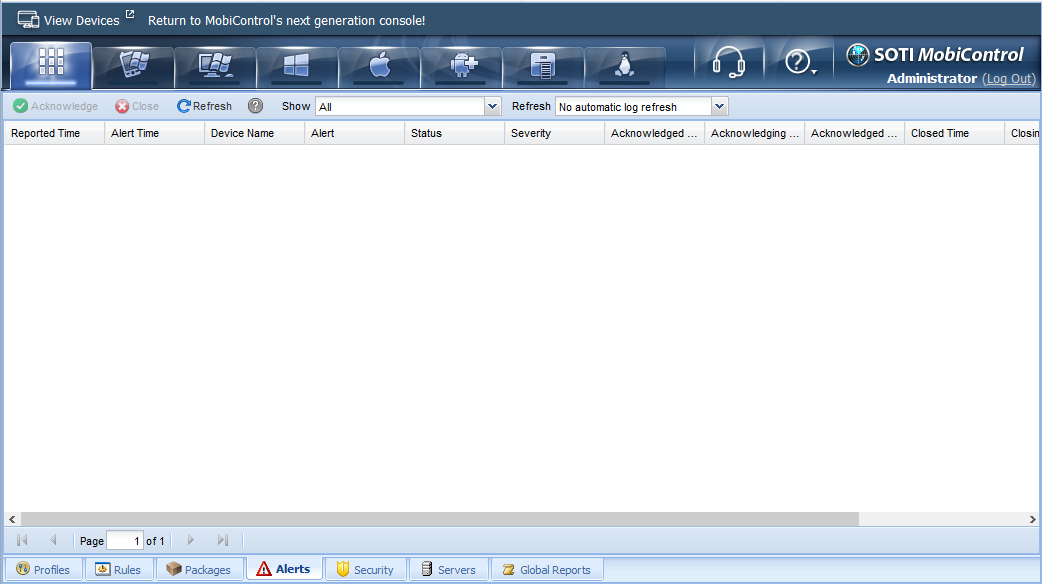Switch to the Profiles tab
Screen dimensions: 1042x584
point(43,570)
